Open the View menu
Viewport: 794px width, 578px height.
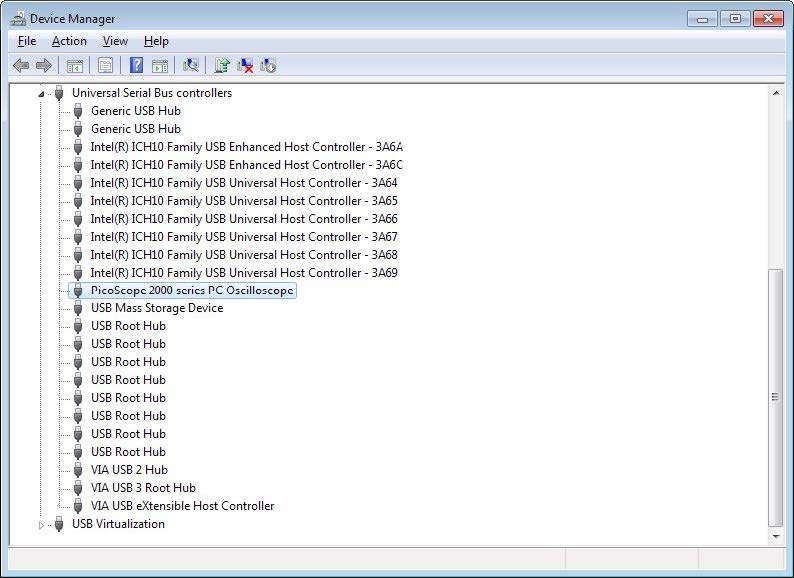pos(115,41)
